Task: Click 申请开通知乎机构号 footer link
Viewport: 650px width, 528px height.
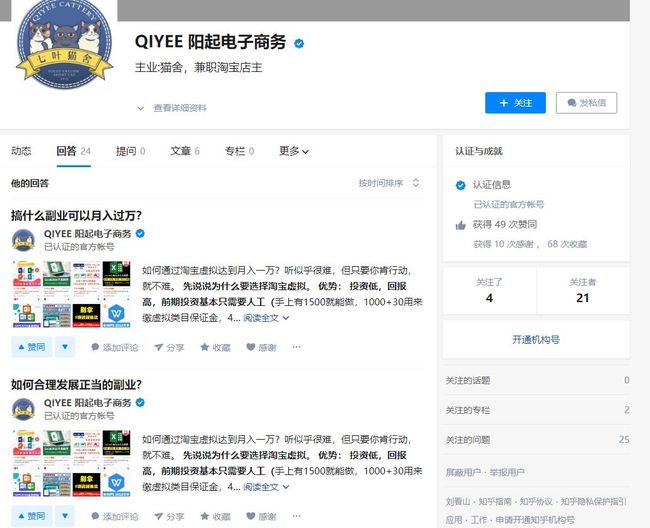Action: coord(535,520)
